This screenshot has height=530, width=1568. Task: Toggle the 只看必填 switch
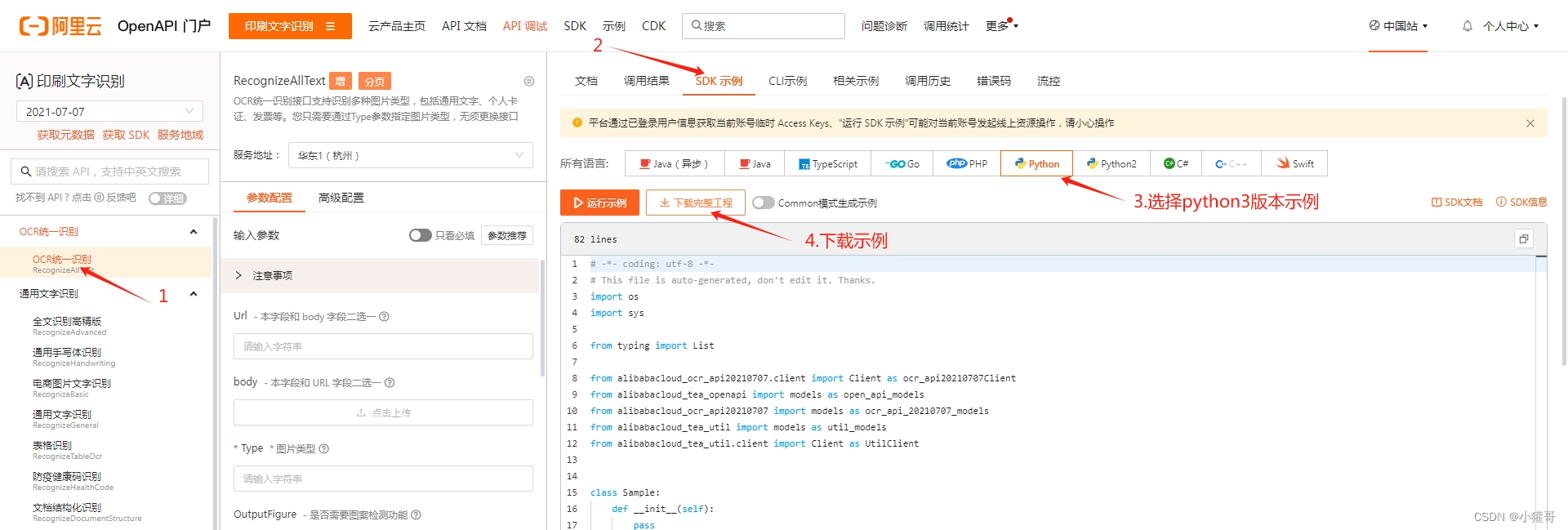click(420, 235)
